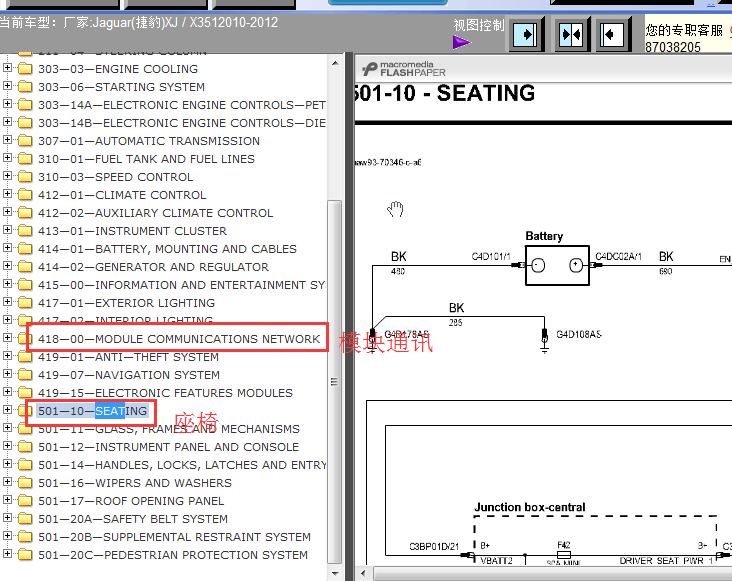Expand the 418-00 Module Communications Network node
Viewport: 732px width, 581px height.
point(7,337)
